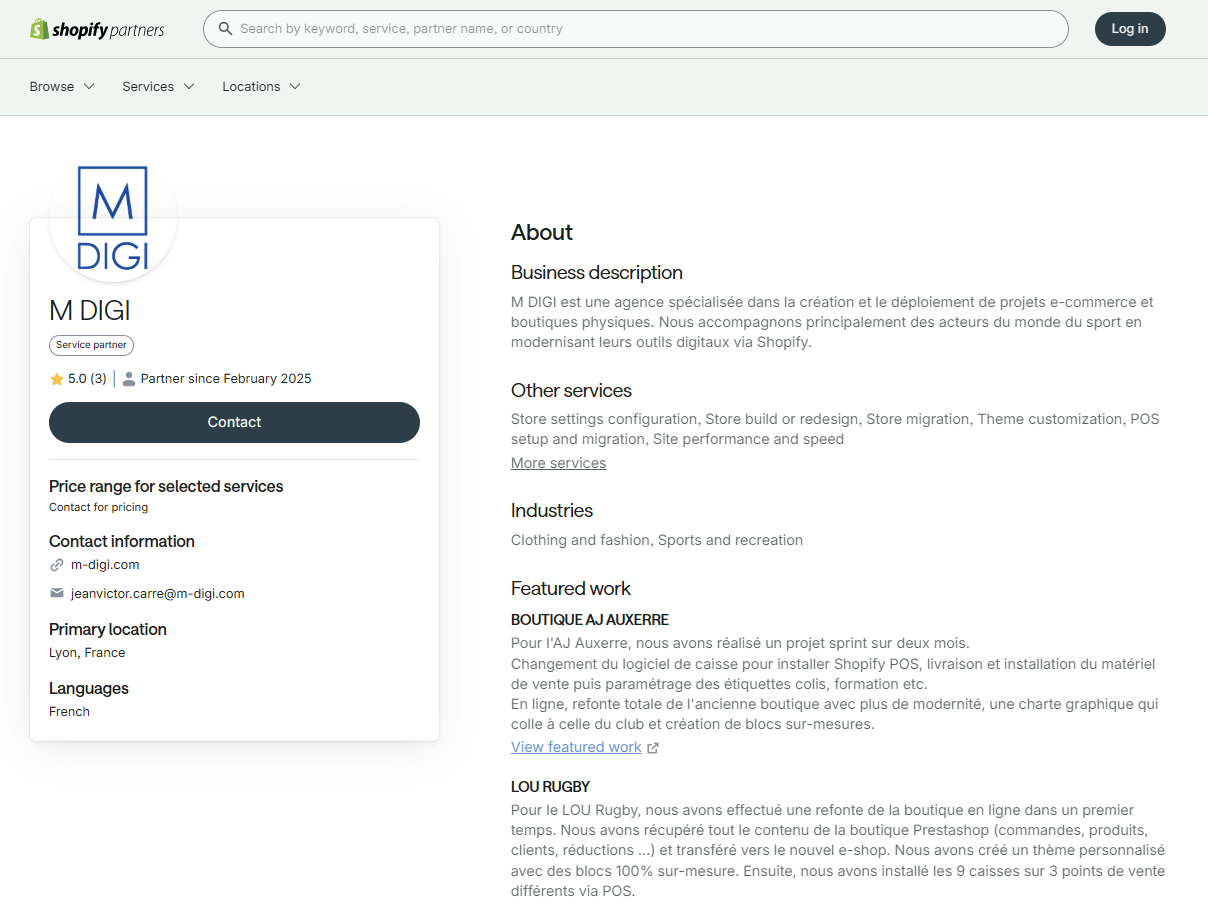1208x906 pixels.
Task: Open View featured work for AJ Auxerre
Action: pos(576,747)
